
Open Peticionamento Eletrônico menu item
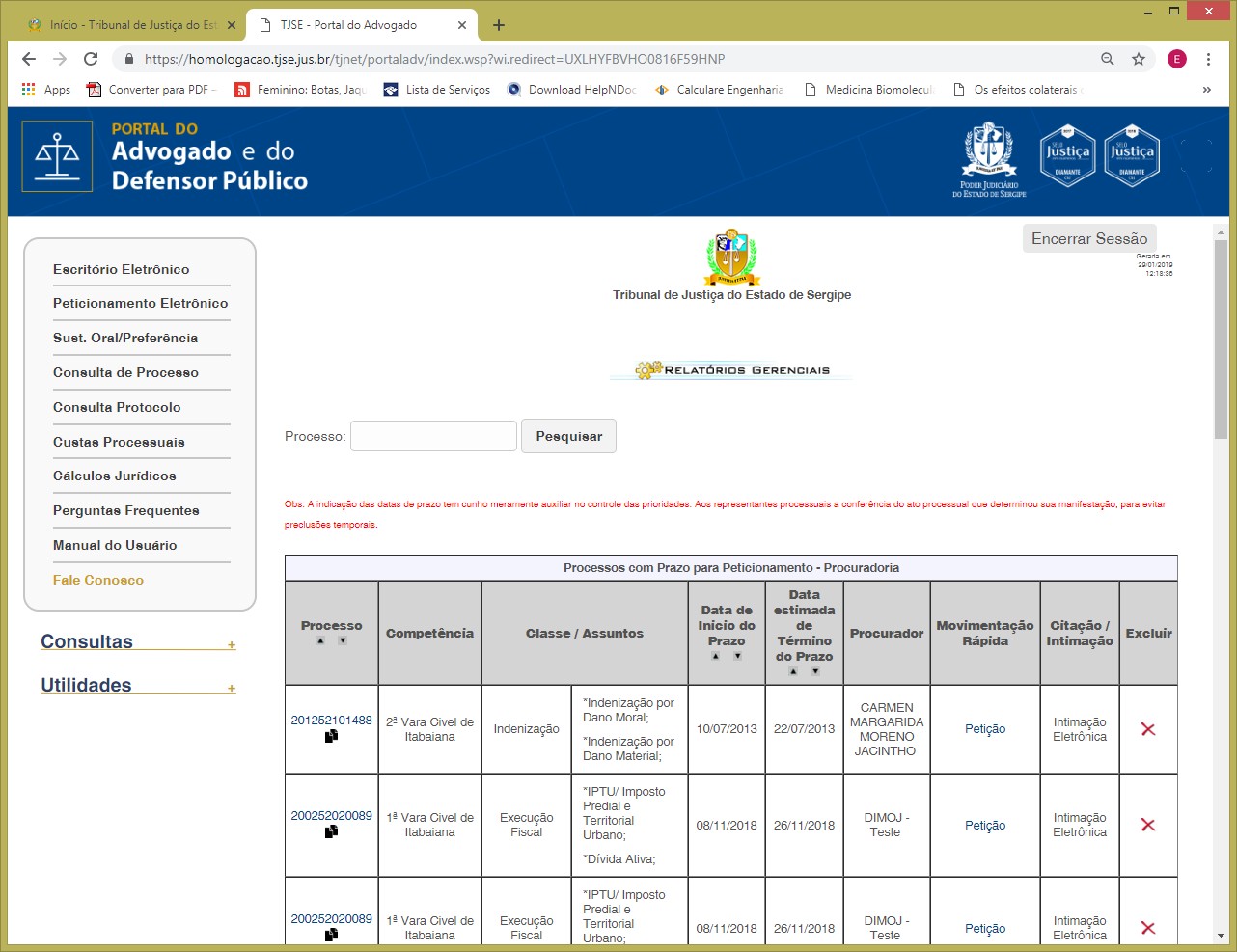pos(141,303)
